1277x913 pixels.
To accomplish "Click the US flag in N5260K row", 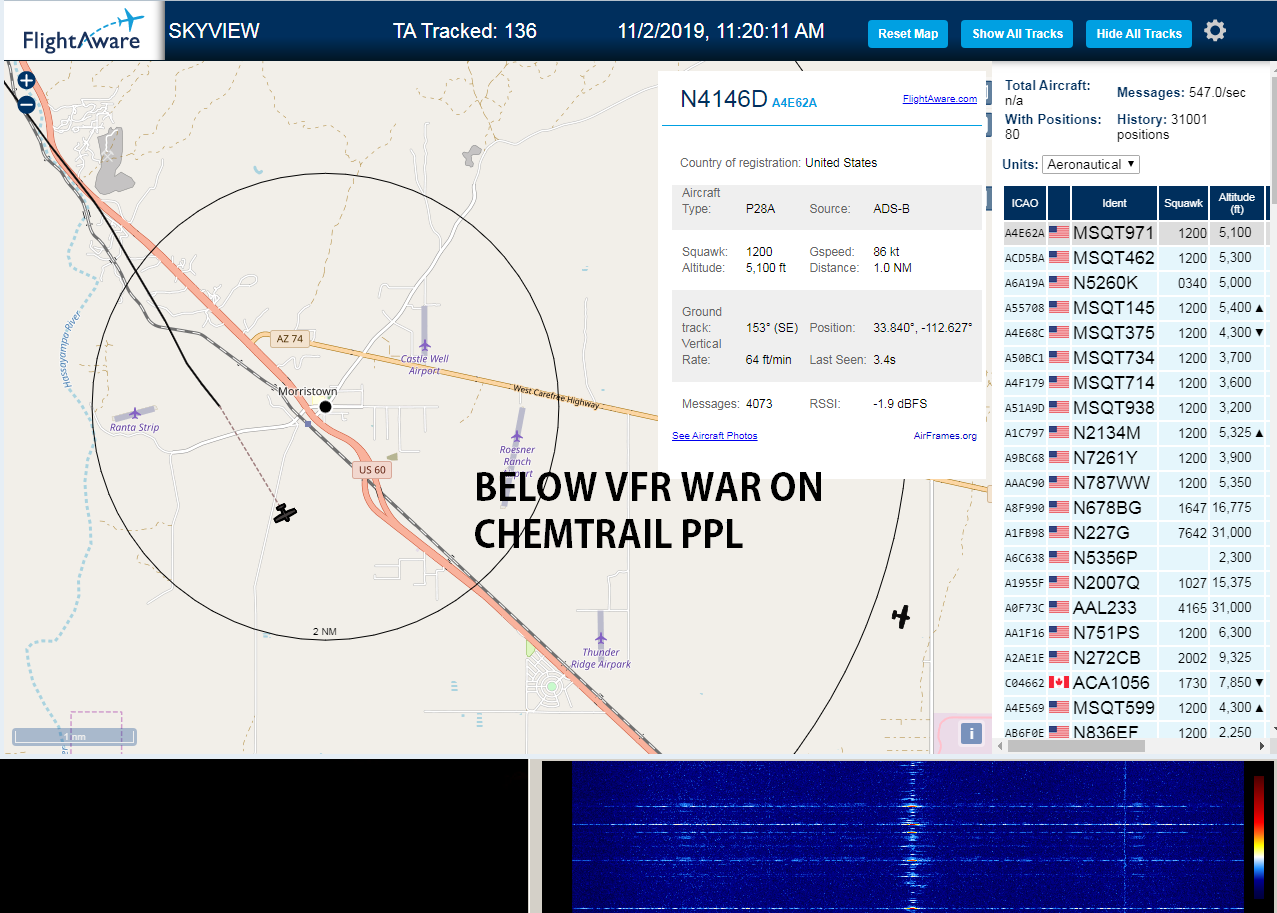I will coord(1059,283).
